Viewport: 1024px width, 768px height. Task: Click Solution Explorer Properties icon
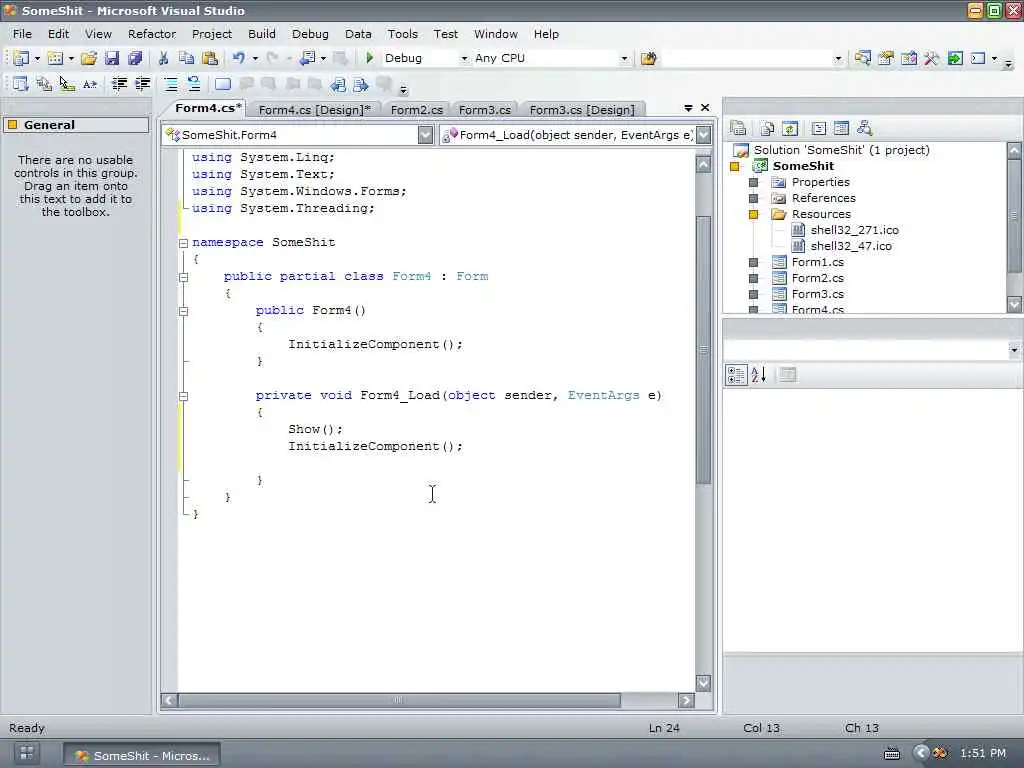[x=739, y=129]
